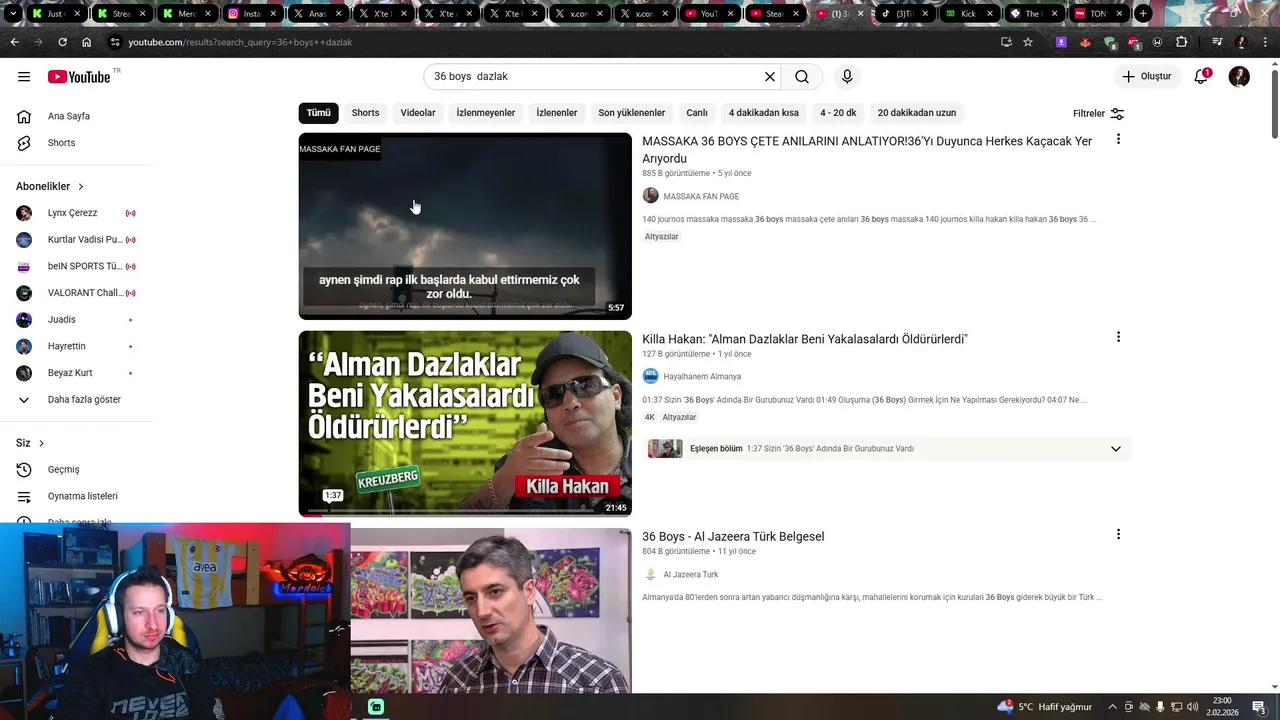
Task: Open a new browser tab
Action: point(1143,14)
